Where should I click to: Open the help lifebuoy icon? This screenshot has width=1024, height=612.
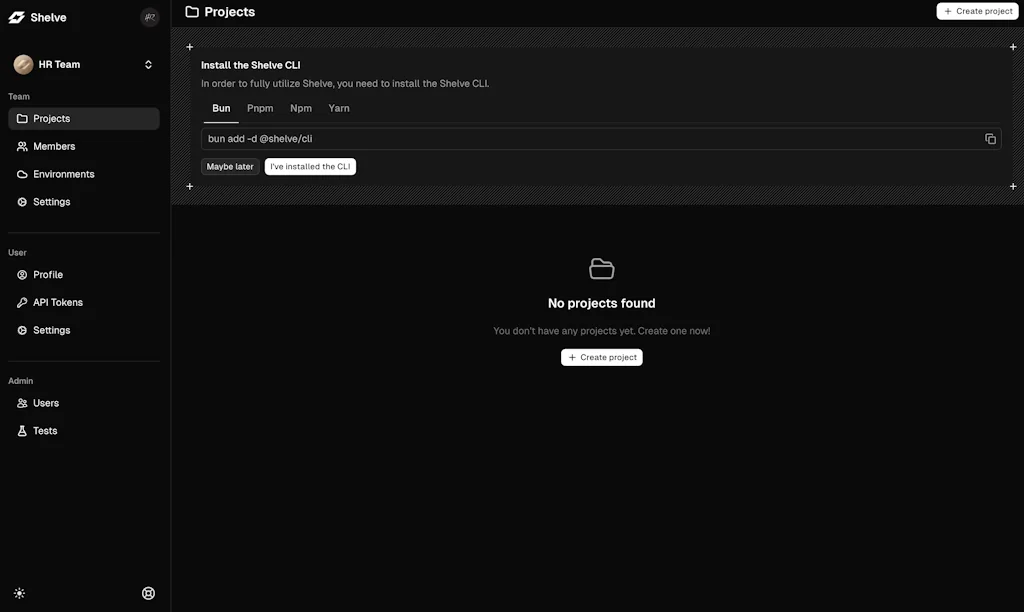tap(148, 593)
